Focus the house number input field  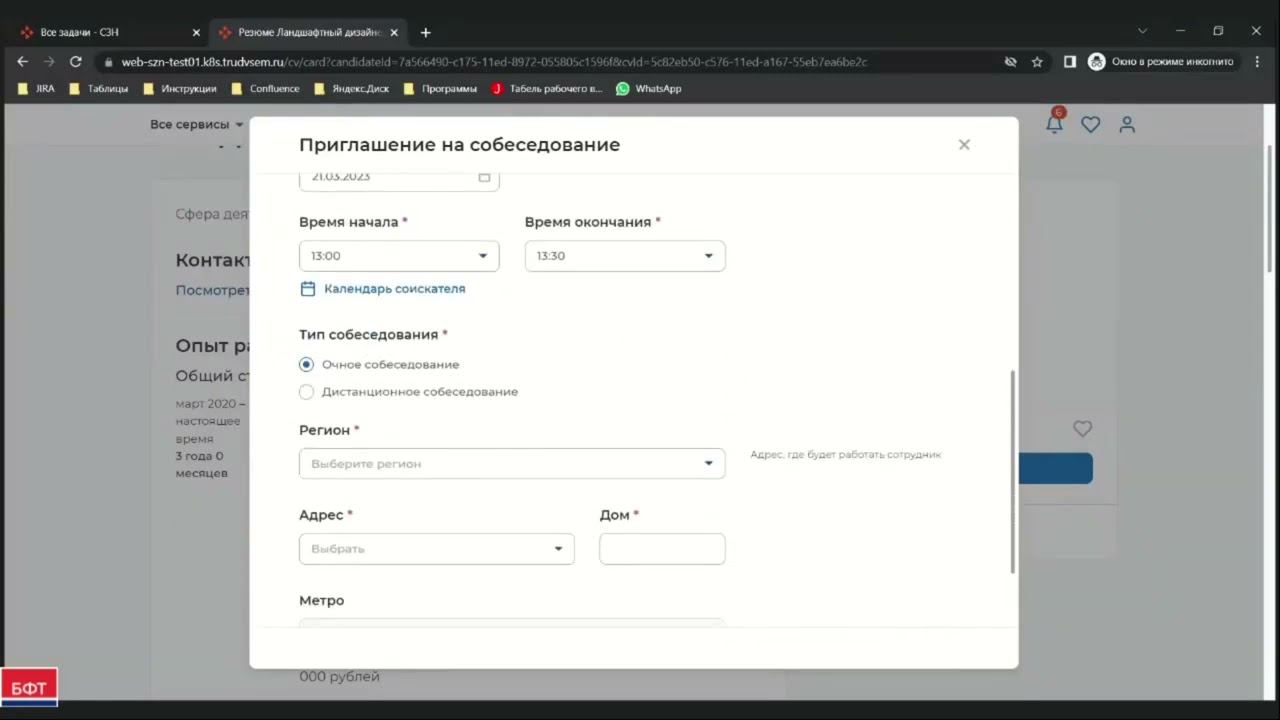[x=662, y=549]
